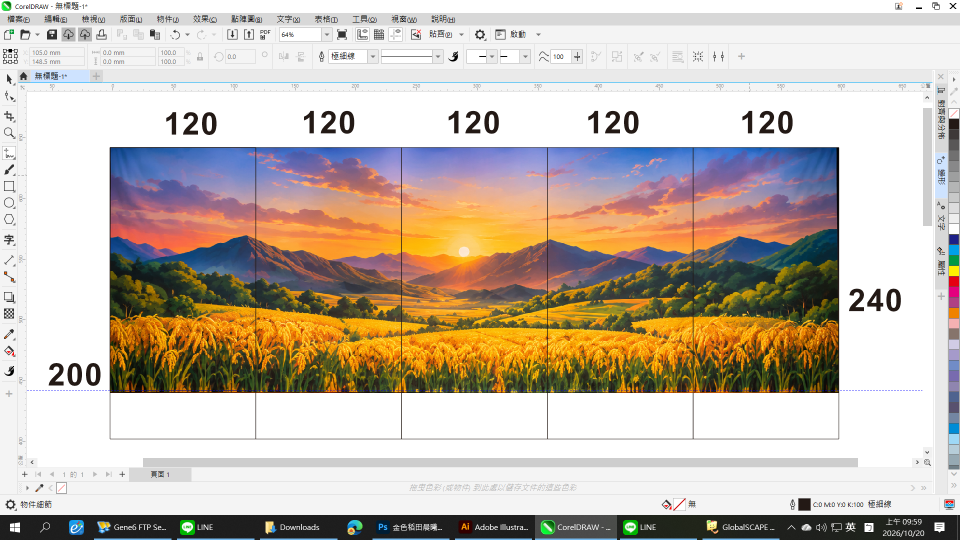Select the Artistic Media brush tool

click(9, 170)
